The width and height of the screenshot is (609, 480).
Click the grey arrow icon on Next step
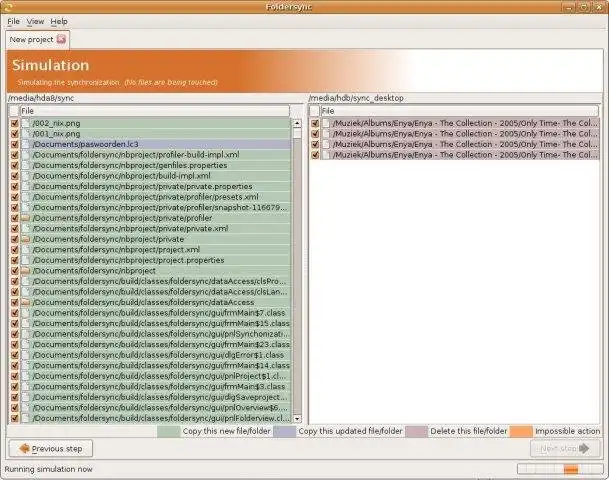(584, 449)
